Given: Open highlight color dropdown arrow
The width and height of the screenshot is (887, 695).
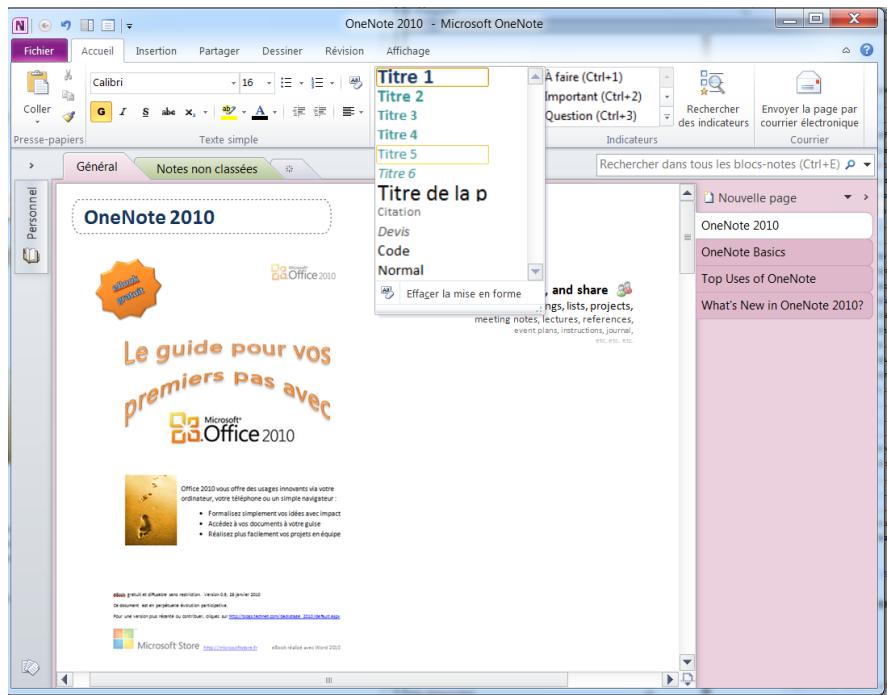Looking at the screenshot, I should coord(244,112).
